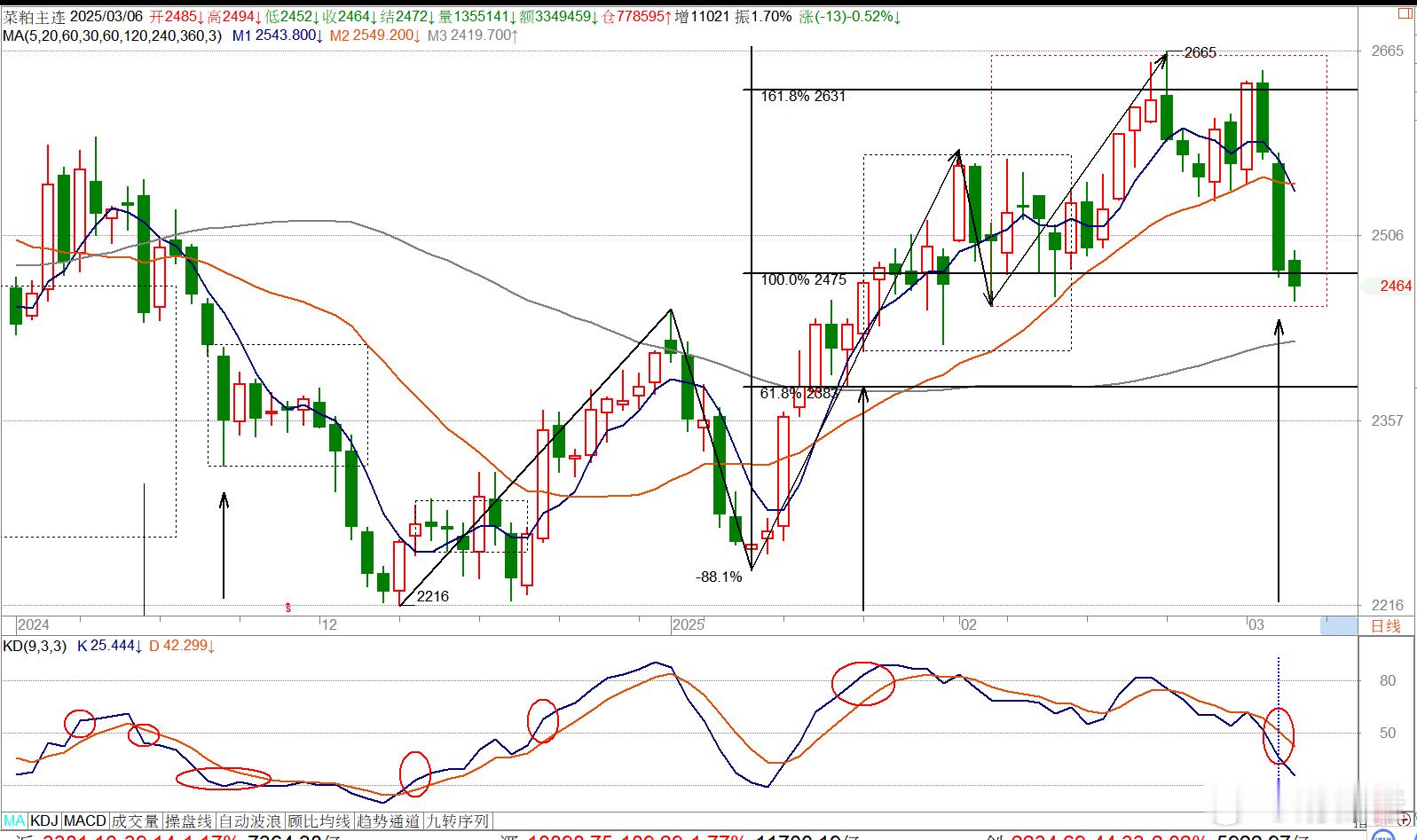This screenshot has width=1417, height=840.
Task: Switch to the KDJ indicator tab
Action: tap(44, 821)
